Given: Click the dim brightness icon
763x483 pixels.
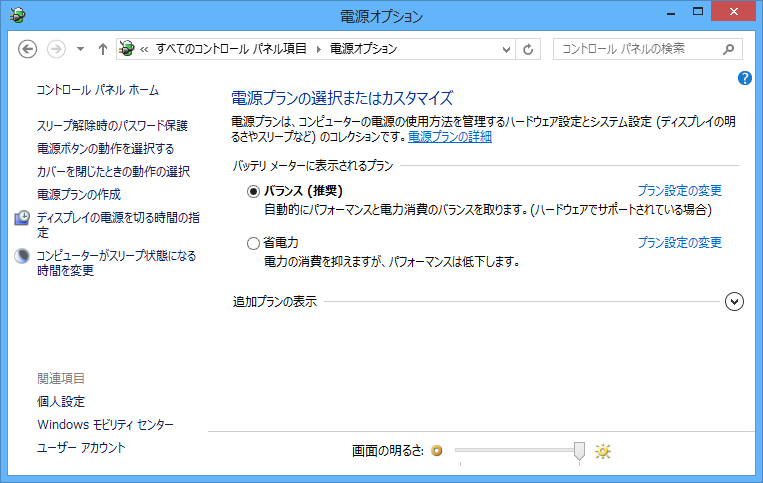Looking at the screenshot, I should coord(437,451).
